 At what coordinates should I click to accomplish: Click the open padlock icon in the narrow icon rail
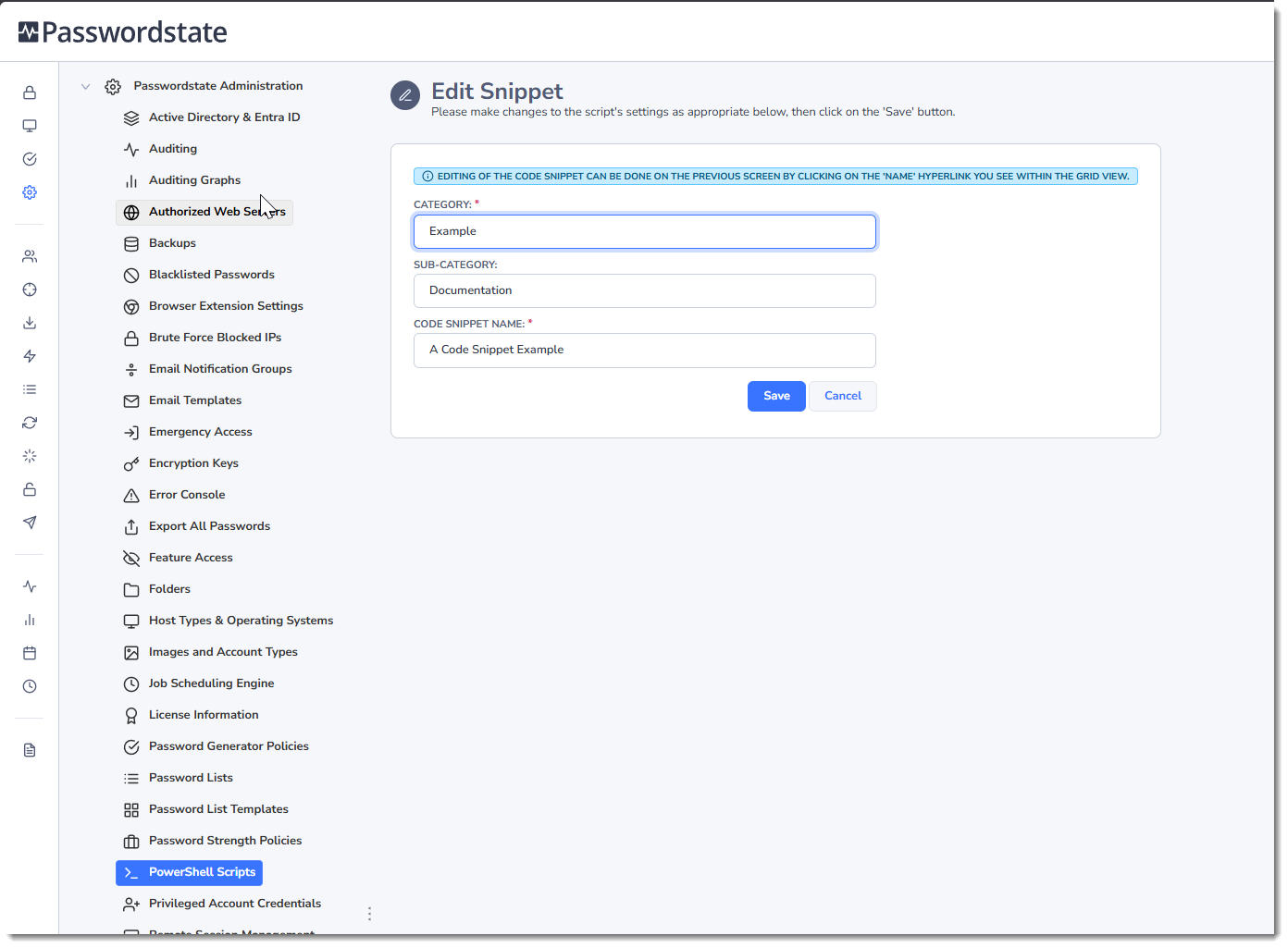click(x=30, y=489)
